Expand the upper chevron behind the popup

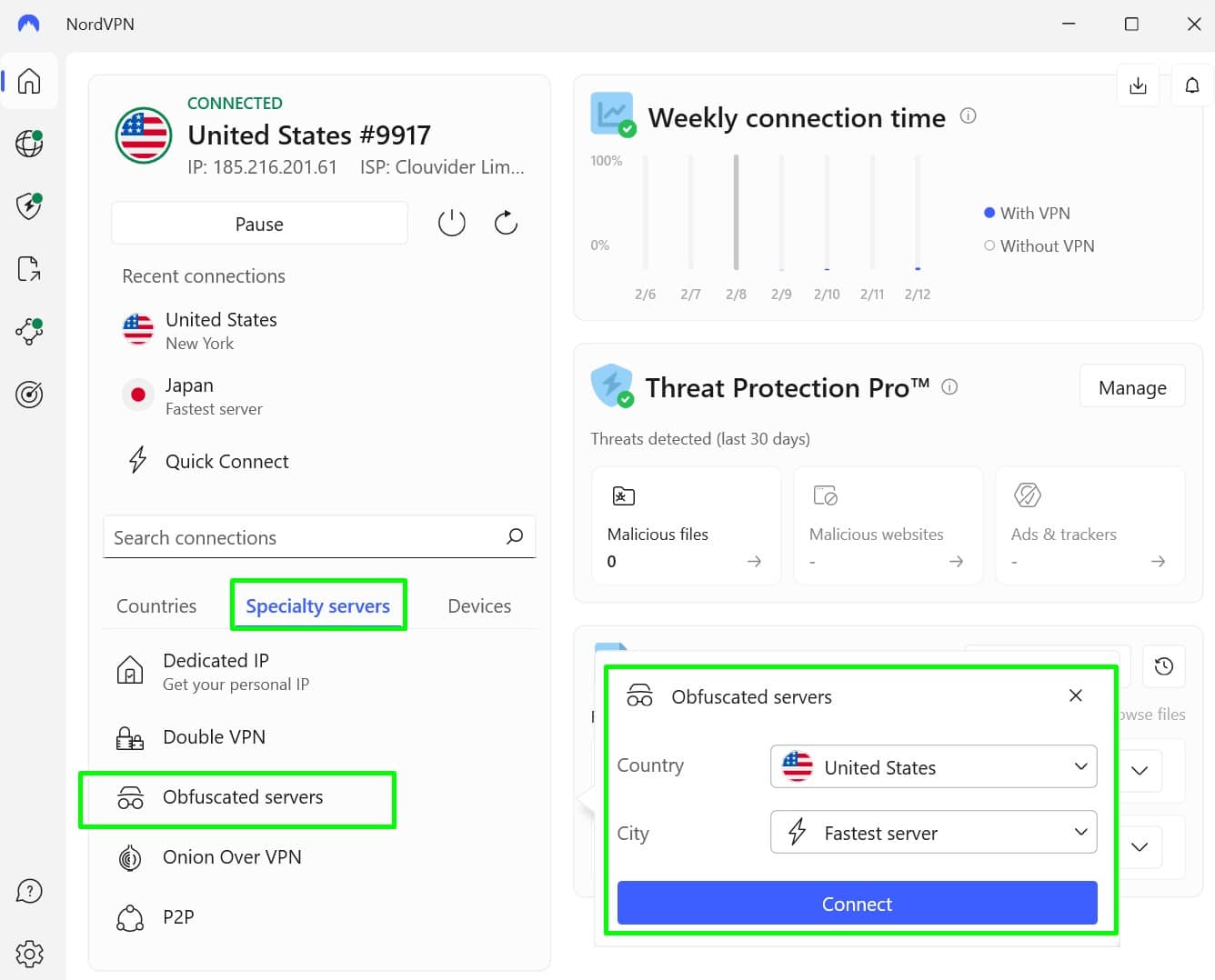click(x=1140, y=770)
